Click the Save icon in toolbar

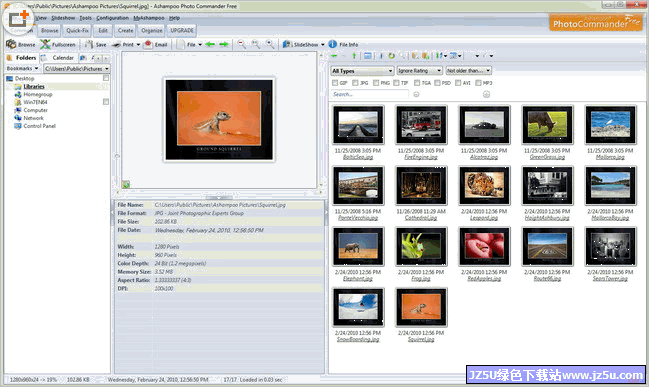(x=89, y=44)
